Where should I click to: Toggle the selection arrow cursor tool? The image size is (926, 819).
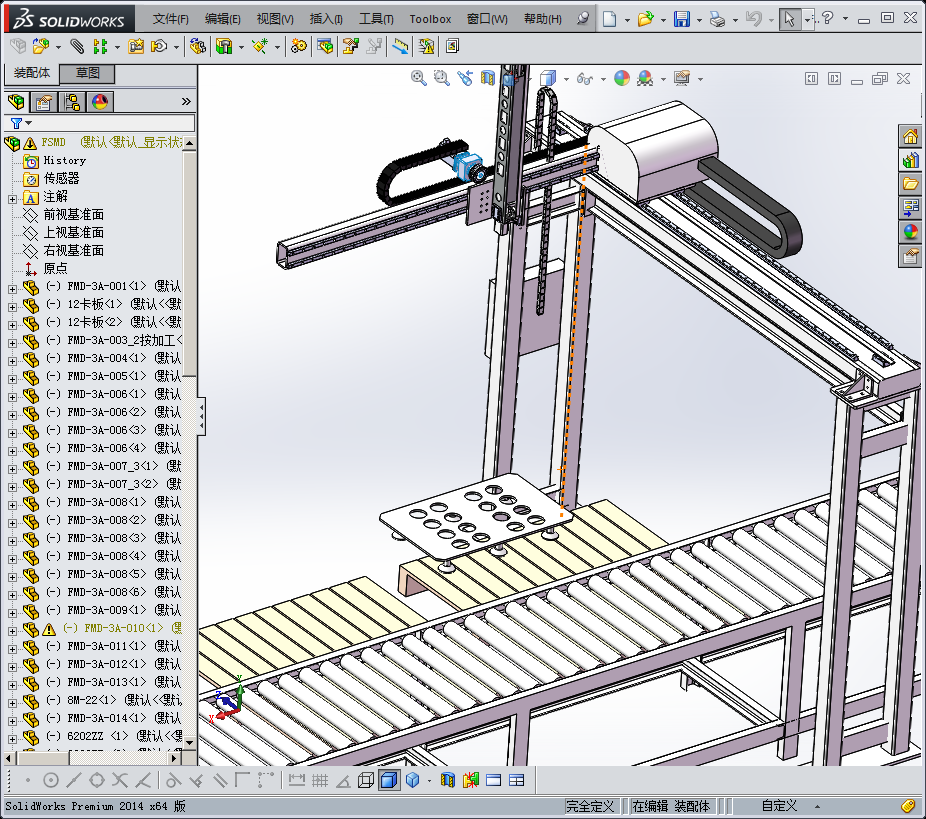pyautogui.click(x=790, y=19)
